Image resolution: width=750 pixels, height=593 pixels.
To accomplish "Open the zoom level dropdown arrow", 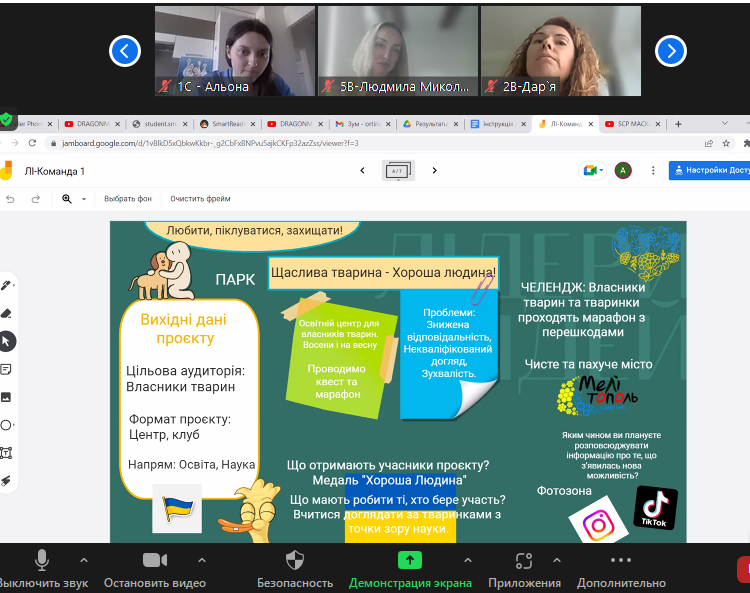I will coord(84,199).
